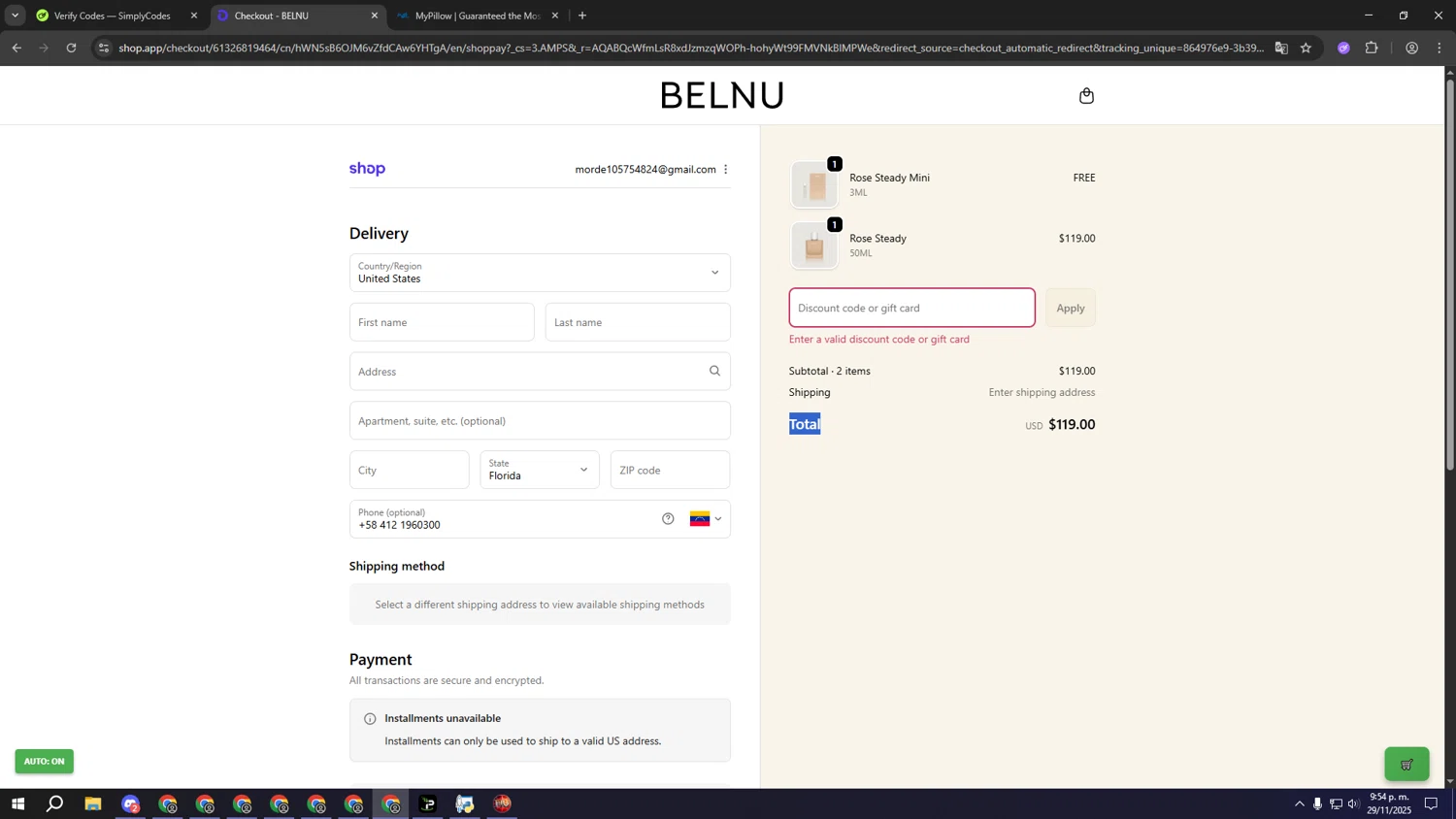
Task: Click the page vertical scrollbar
Action: tap(1450, 276)
